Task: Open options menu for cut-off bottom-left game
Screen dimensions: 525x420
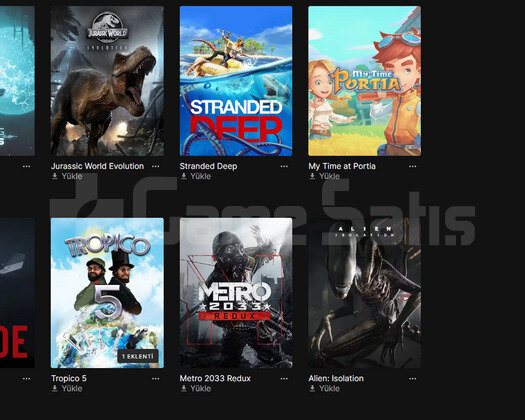Action: click(26, 379)
